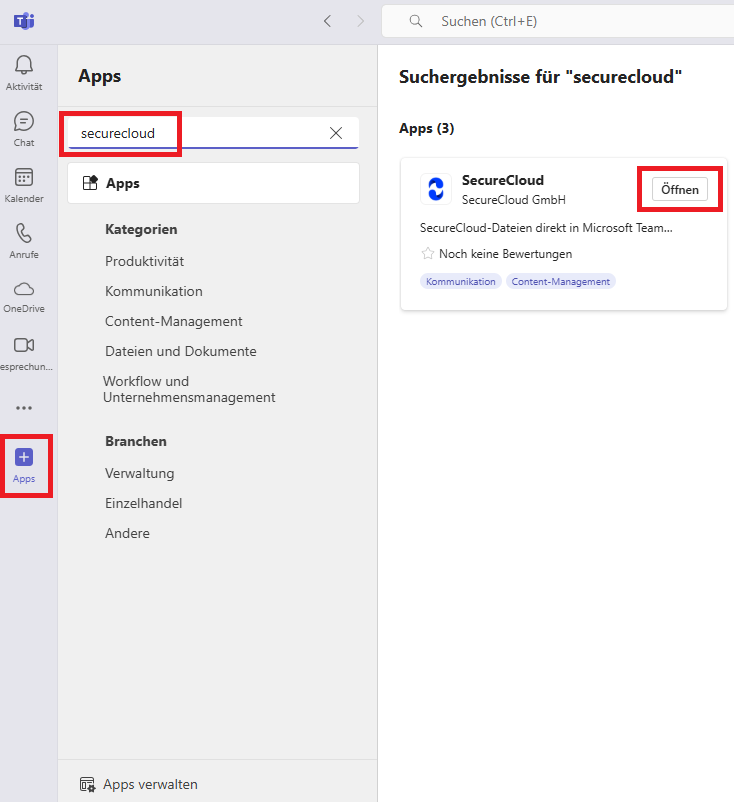
Task: Click the SecureCloud app title
Action: click(x=502, y=180)
